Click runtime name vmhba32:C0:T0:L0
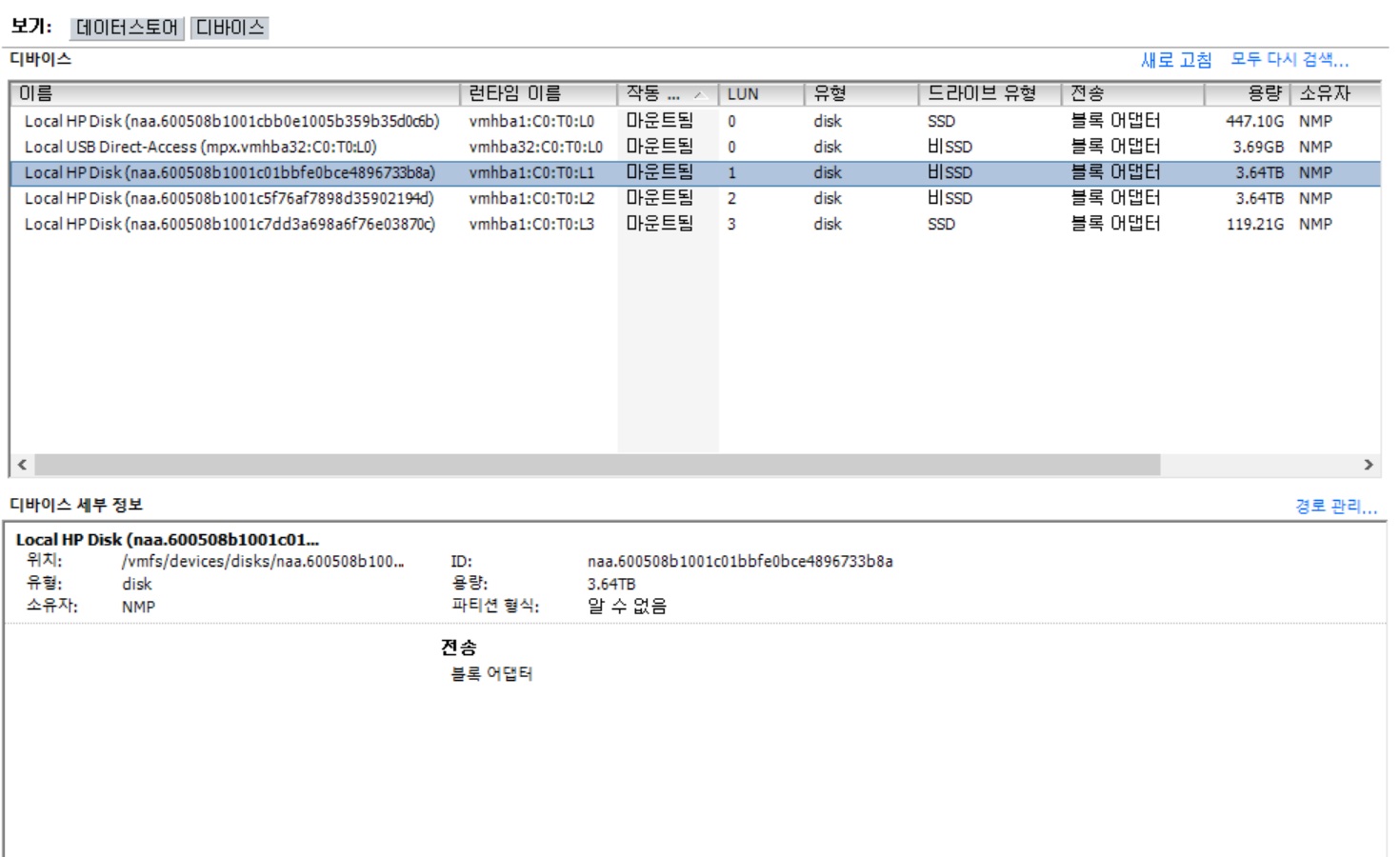The image size is (1400, 857). point(535,148)
